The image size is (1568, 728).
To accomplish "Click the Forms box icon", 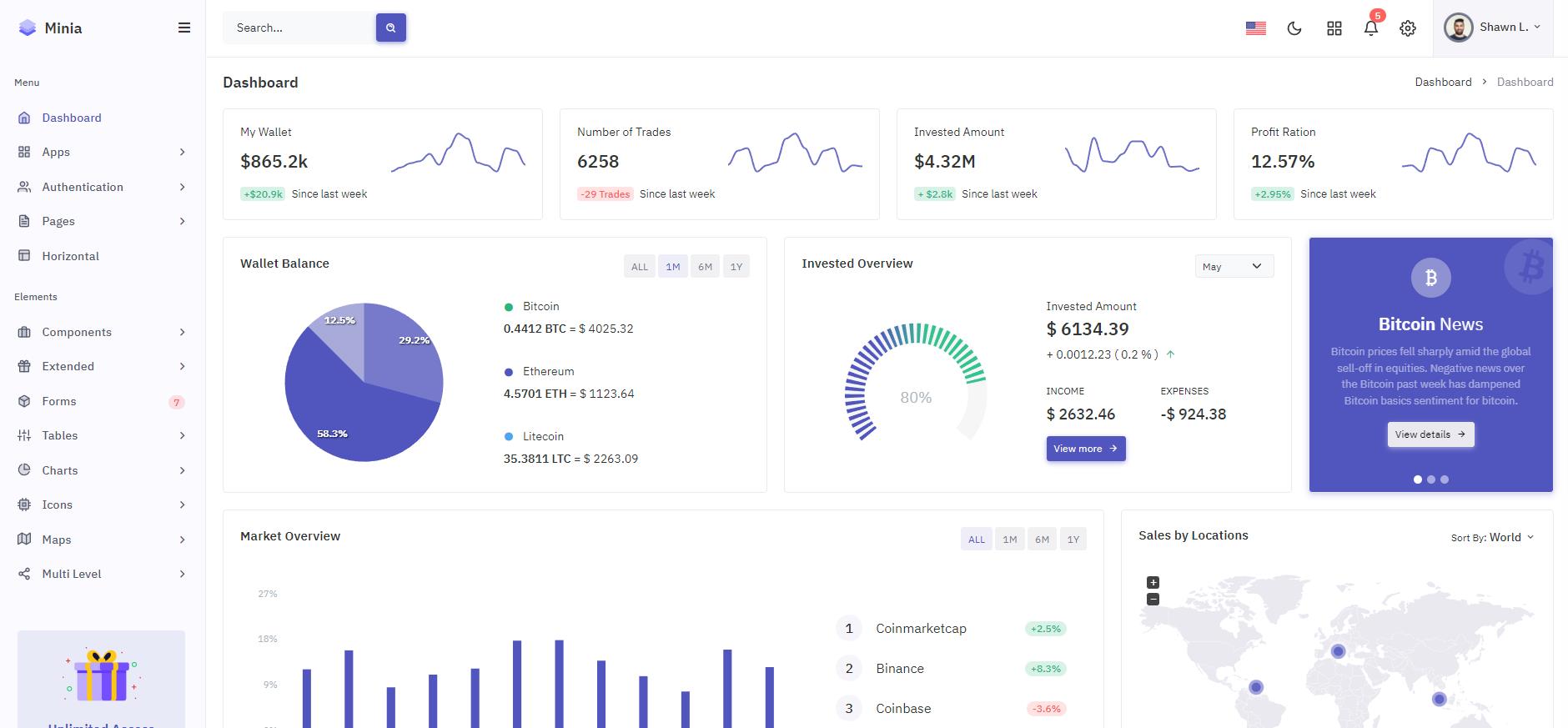I will [24, 401].
